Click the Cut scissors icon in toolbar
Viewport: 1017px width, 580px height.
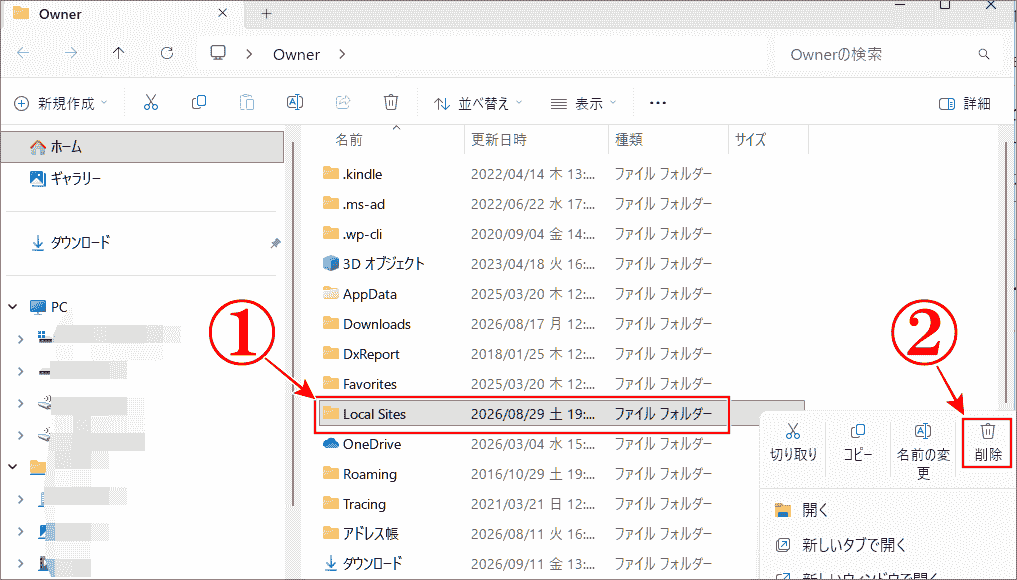(150, 103)
